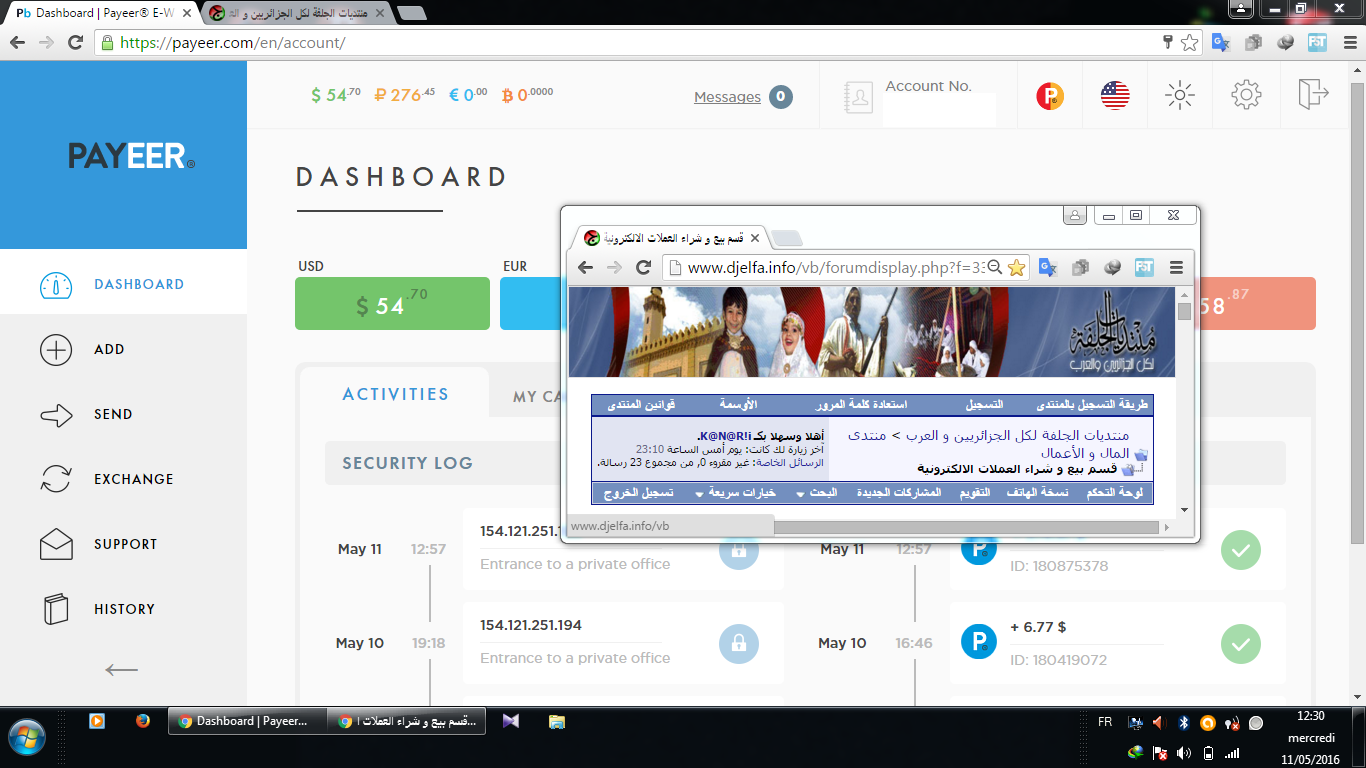1366x768 pixels.
Task: Expand the البحث dropdown menu
Action: pos(817,493)
